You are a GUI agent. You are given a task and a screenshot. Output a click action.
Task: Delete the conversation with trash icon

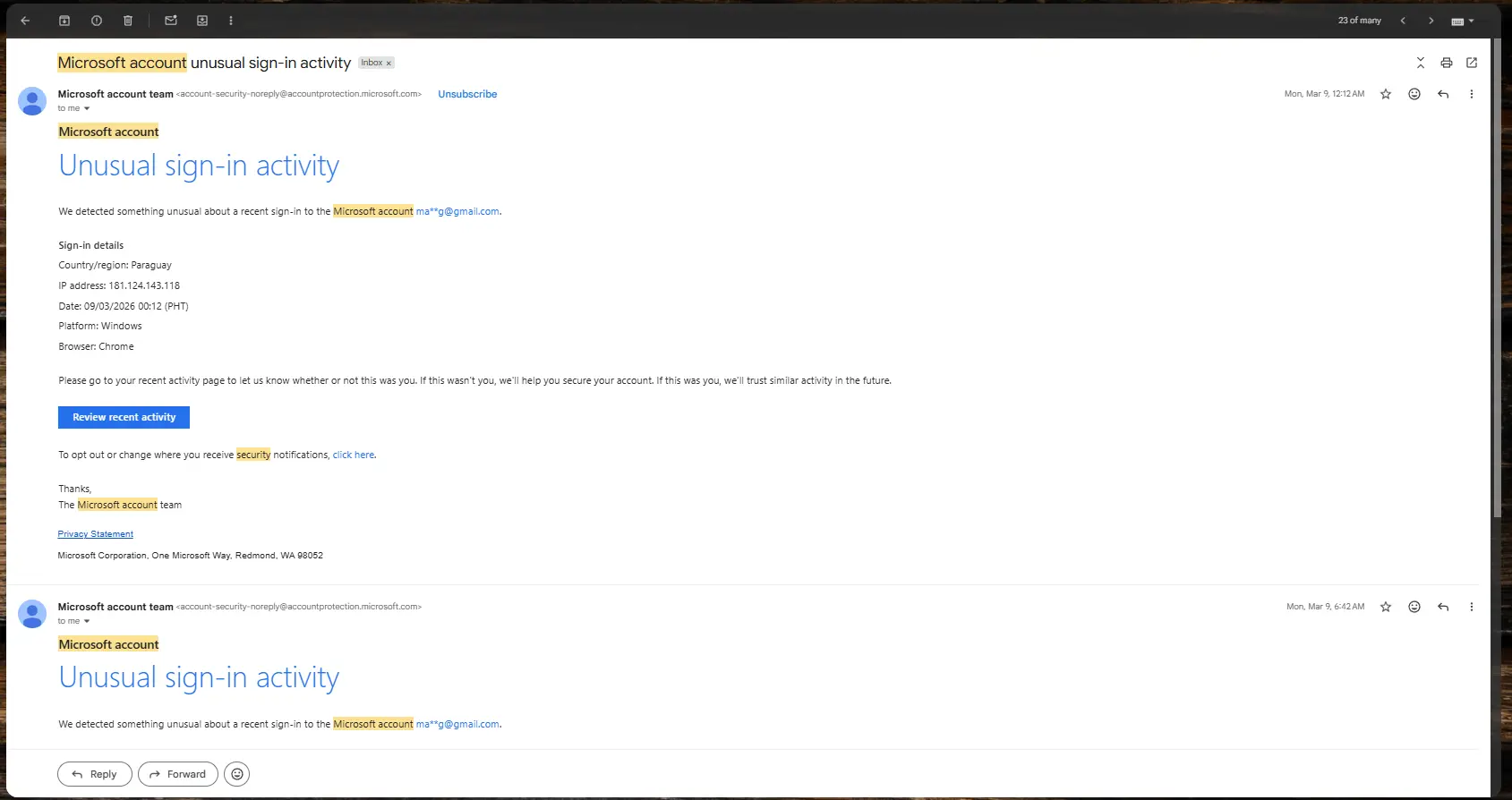(x=128, y=21)
